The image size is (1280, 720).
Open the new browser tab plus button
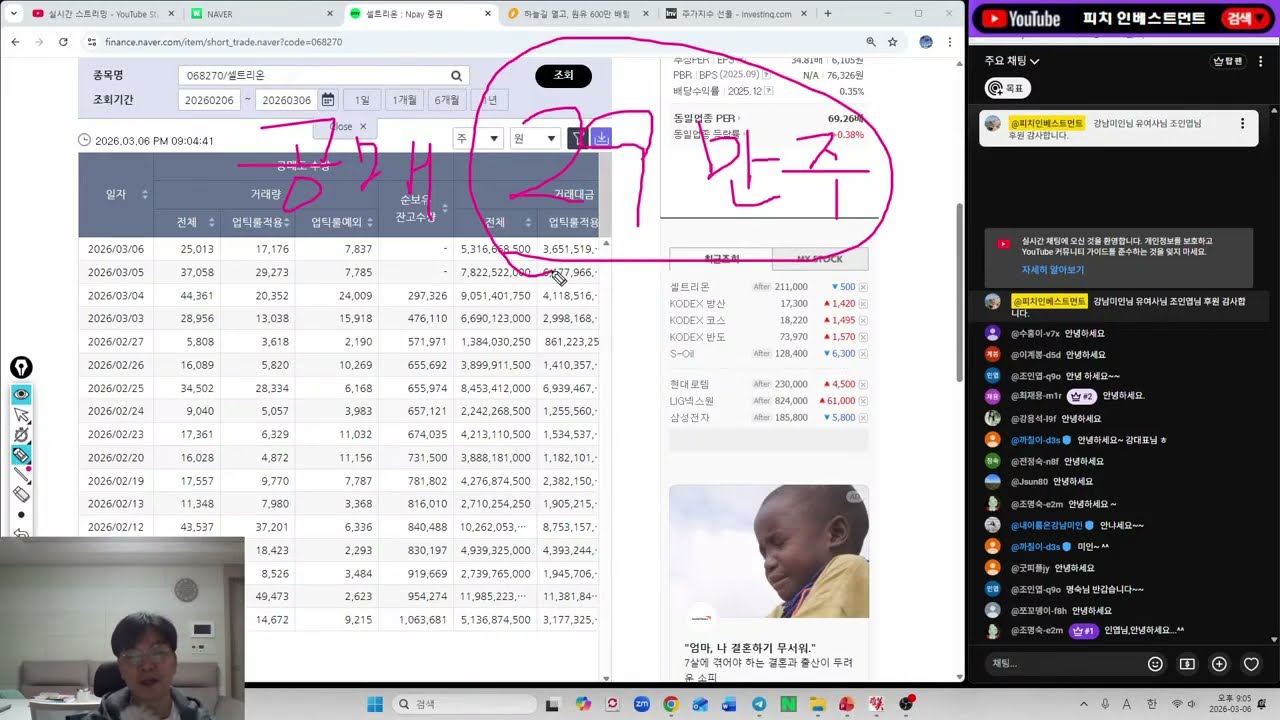tap(827, 14)
